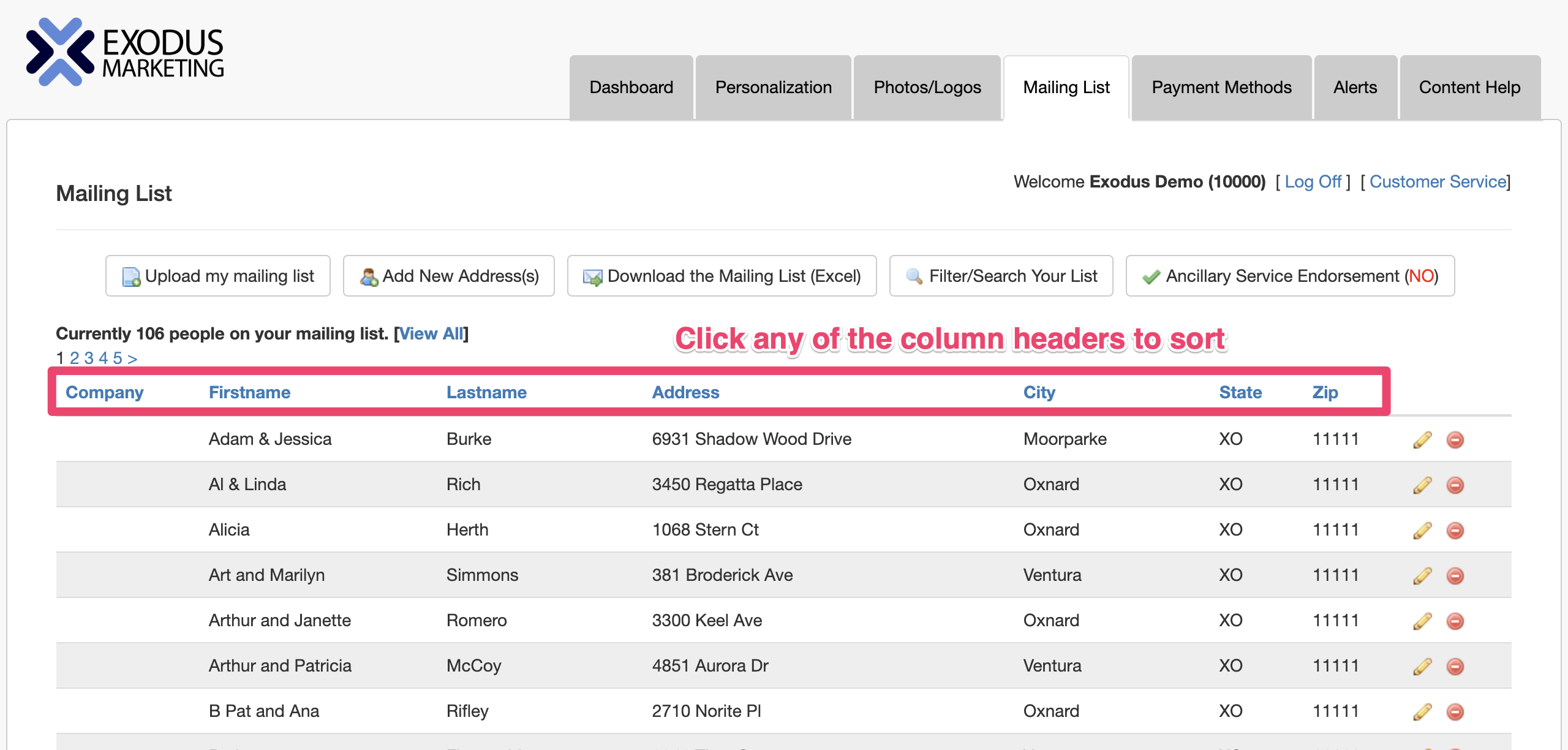Go to page 3 of mailing list
This screenshot has height=750, width=1568.
point(89,358)
